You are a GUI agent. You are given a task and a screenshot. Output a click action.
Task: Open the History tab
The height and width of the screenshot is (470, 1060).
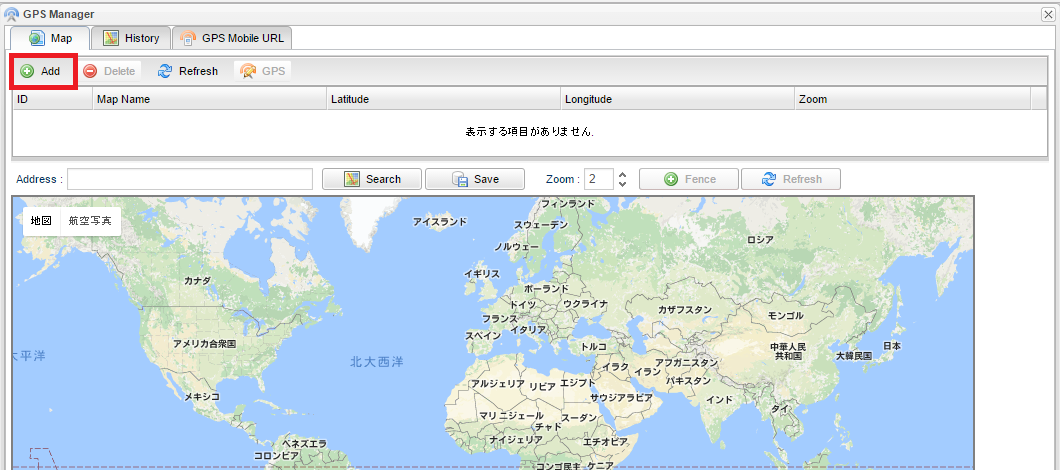[131, 38]
